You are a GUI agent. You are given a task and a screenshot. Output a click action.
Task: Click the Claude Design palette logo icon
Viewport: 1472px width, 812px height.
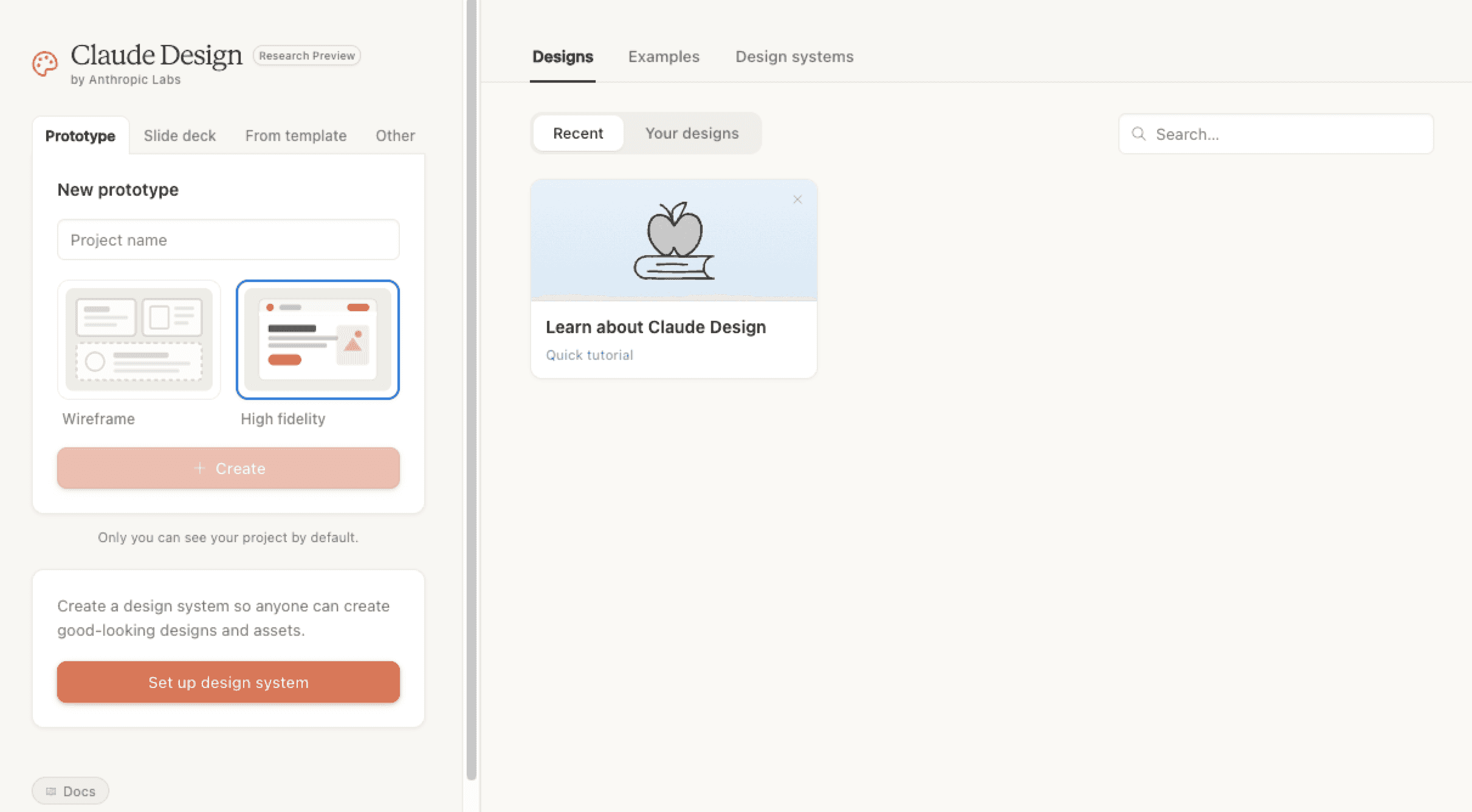[45, 64]
